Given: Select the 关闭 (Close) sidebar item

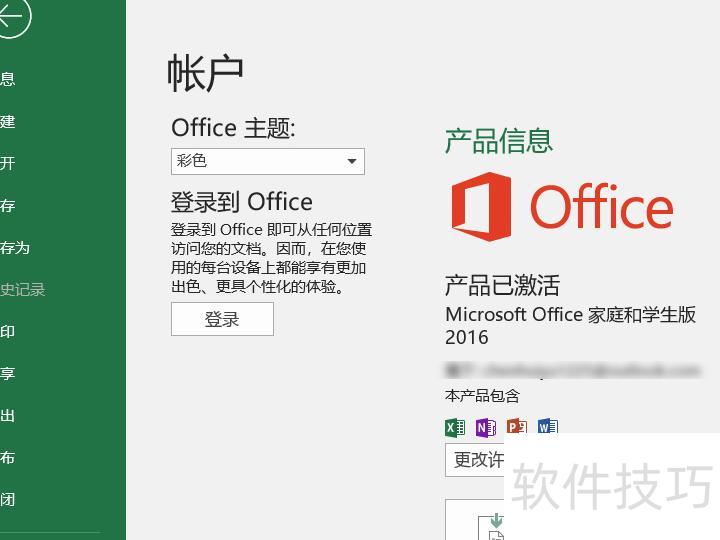Looking at the screenshot, I should [8, 500].
